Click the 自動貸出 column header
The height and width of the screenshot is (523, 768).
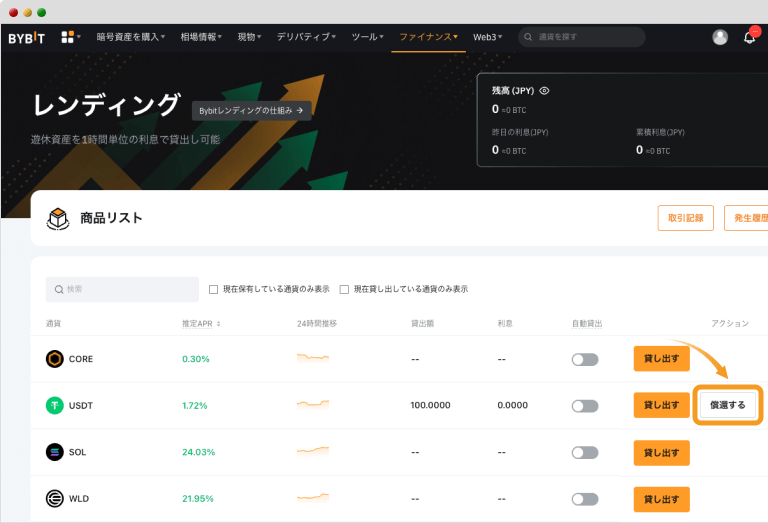coord(587,324)
